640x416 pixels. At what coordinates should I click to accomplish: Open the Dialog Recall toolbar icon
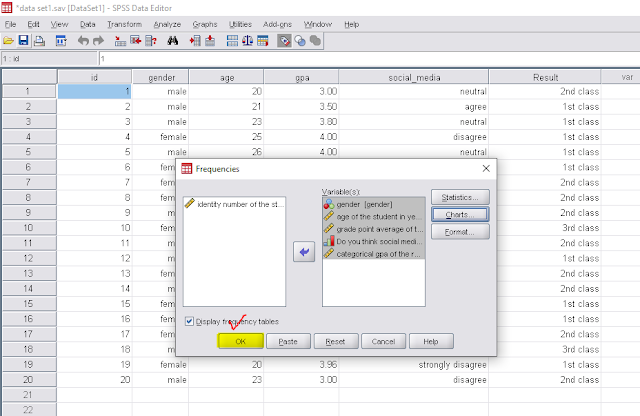[x=61, y=41]
